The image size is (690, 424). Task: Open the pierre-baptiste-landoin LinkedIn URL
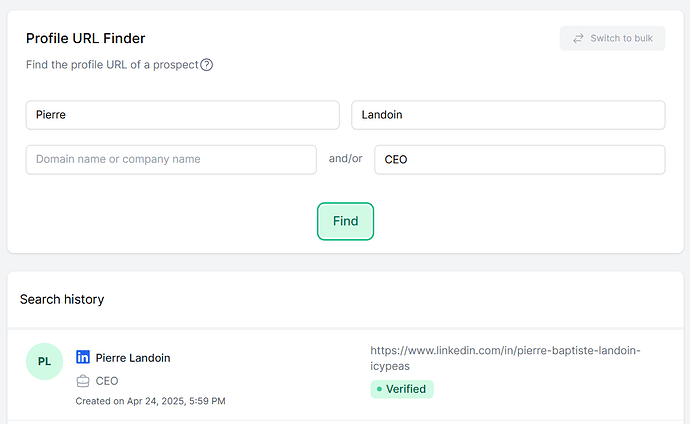tap(505, 358)
